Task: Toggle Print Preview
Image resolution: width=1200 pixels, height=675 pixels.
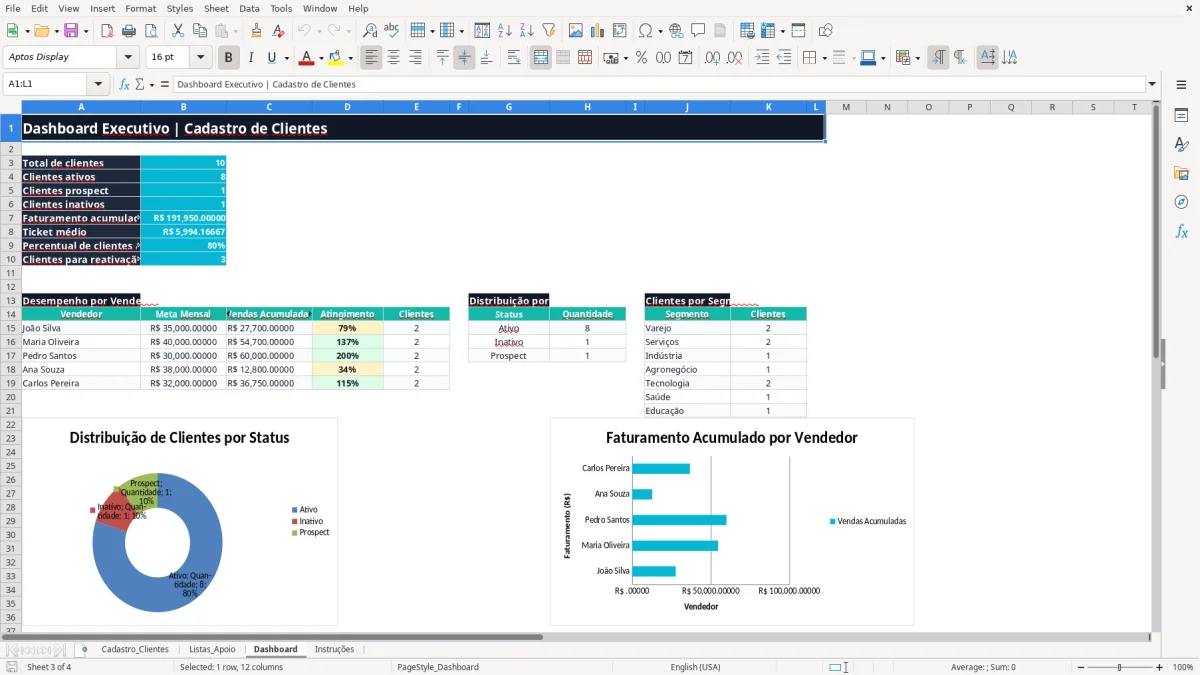Action: (x=150, y=31)
